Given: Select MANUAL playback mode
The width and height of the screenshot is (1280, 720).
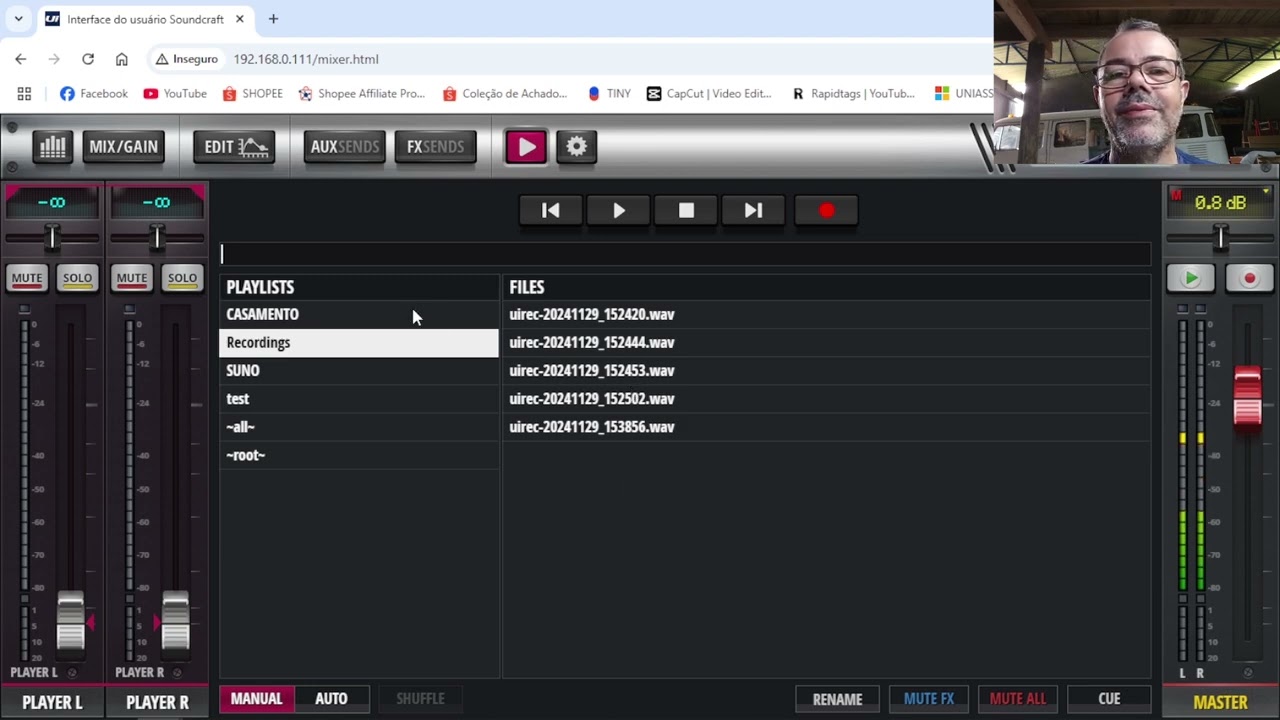Looking at the screenshot, I should 257,698.
